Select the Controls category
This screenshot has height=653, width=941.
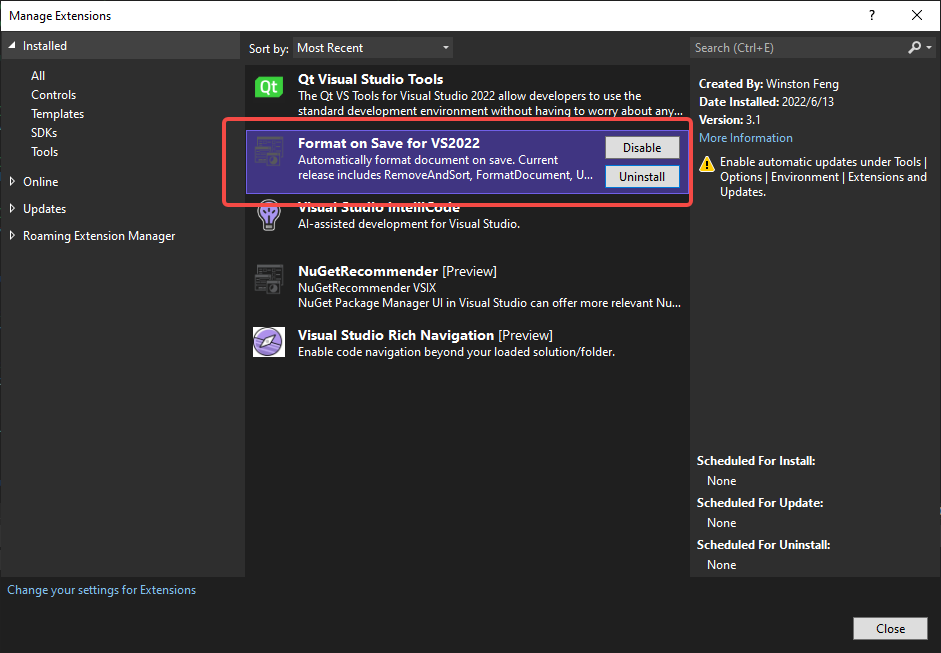[53, 95]
